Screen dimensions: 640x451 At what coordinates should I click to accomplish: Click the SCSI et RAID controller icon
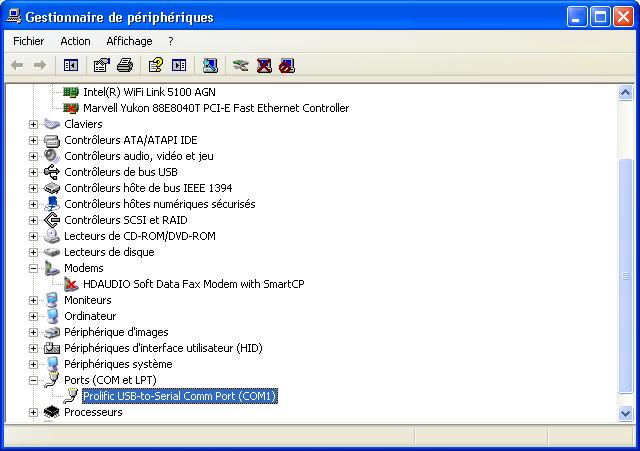click(52, 220)
